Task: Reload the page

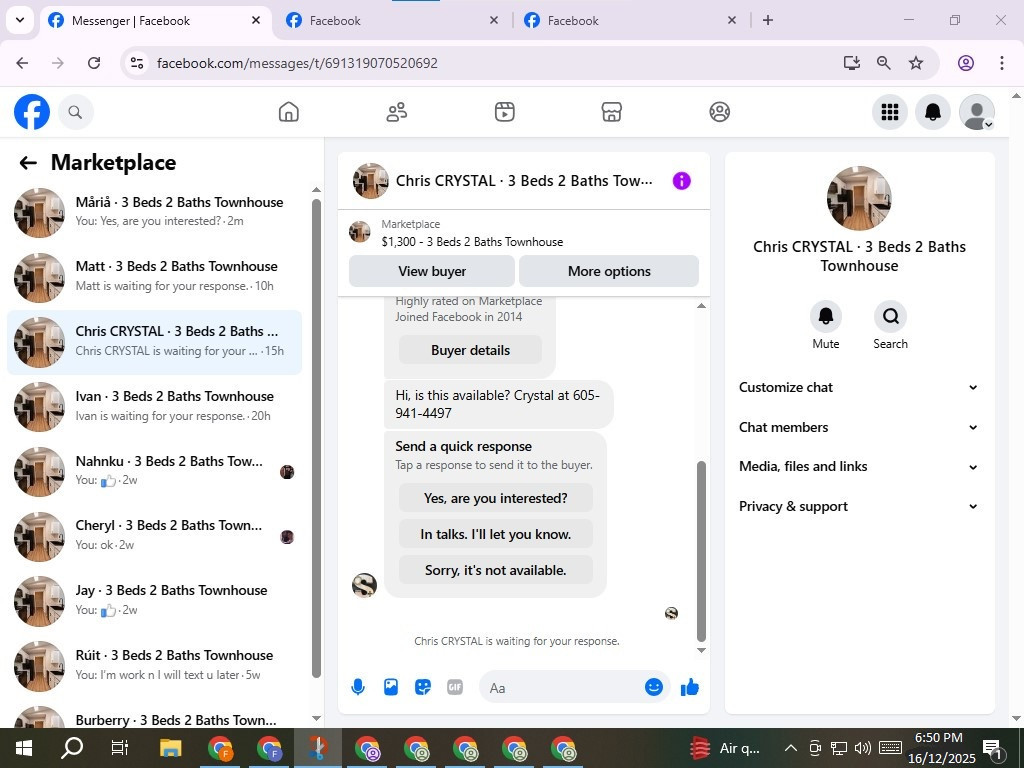Action: tap(94, 63)
